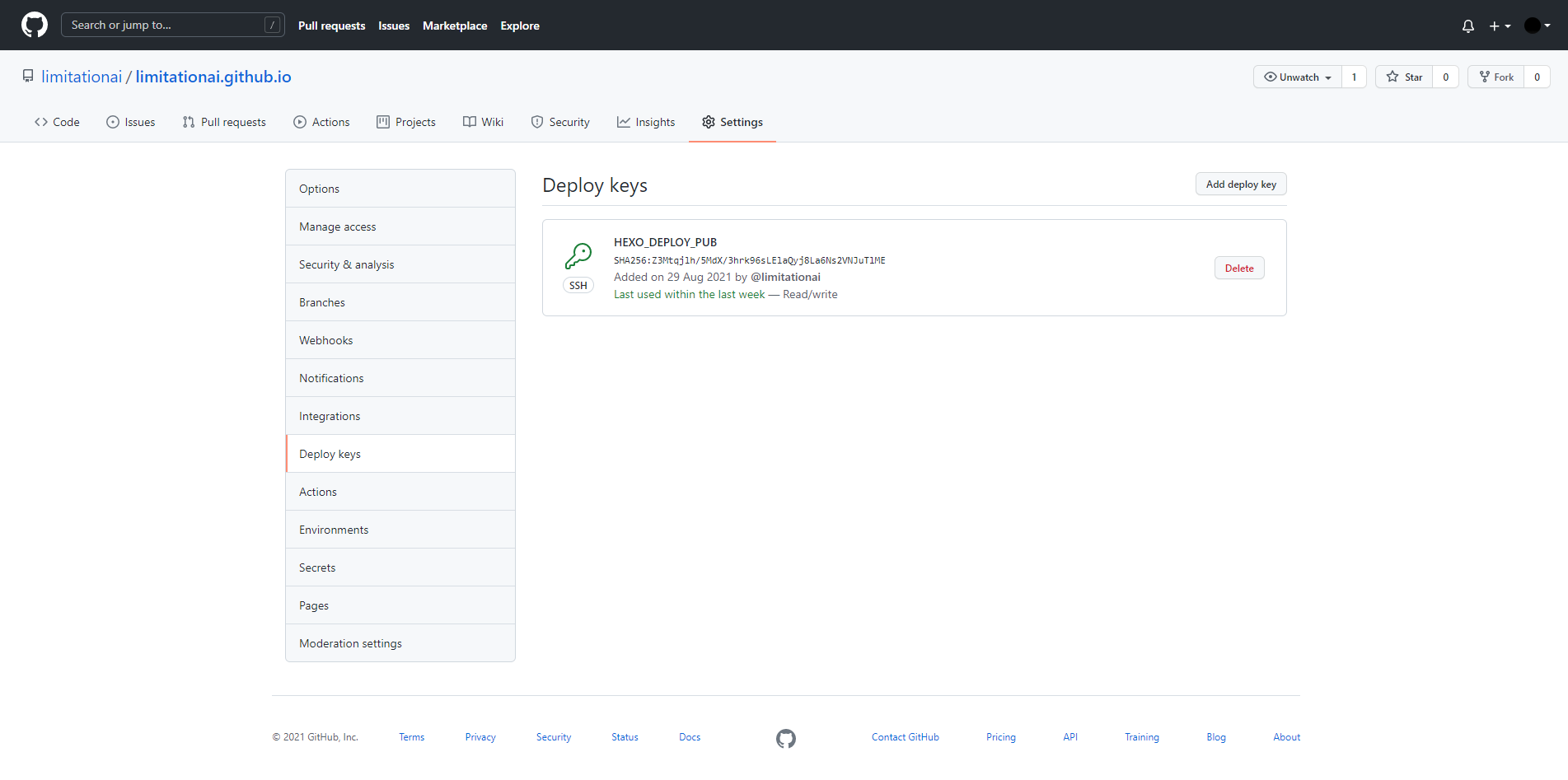1568x780 pixels.
Task: Switch to the repository Actions tab
Action: [321, 122]
